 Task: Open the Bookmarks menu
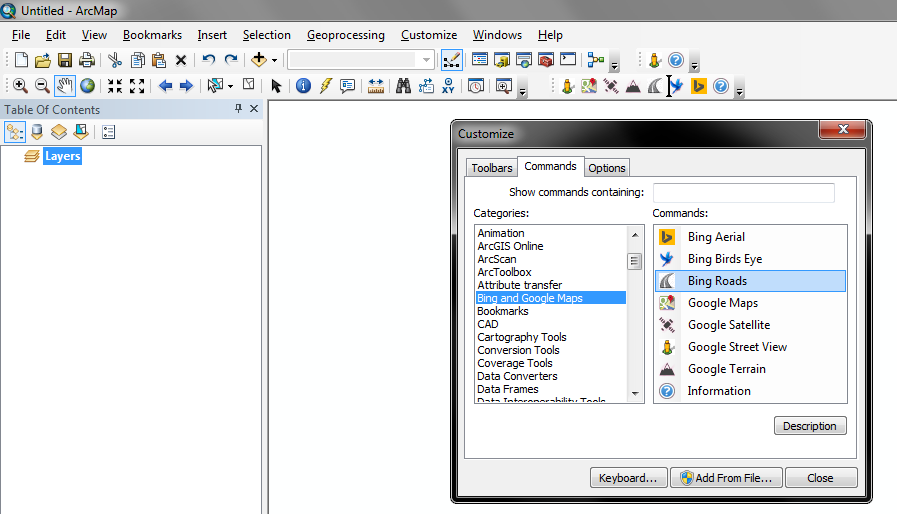(152, 35)
